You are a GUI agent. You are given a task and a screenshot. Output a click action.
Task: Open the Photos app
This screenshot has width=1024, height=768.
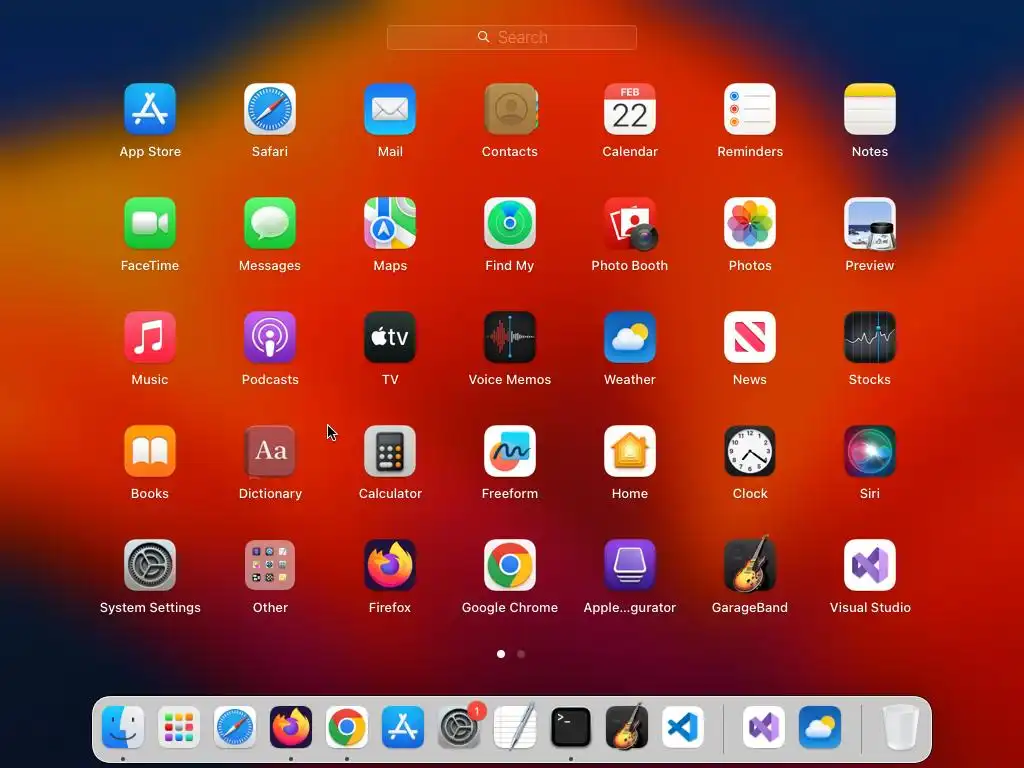tap(750, 223)
